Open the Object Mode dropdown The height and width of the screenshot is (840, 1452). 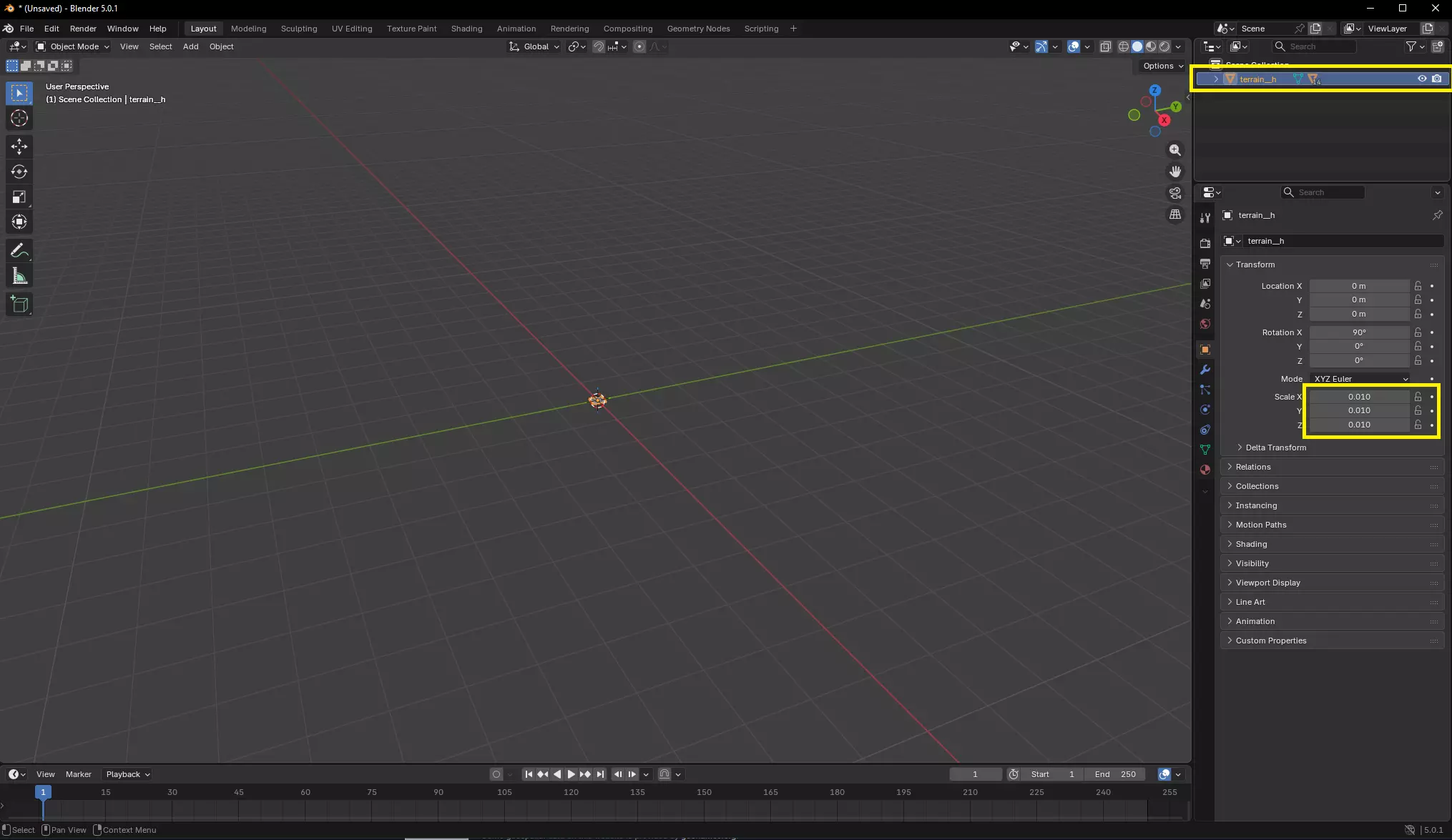coord(73,46)
